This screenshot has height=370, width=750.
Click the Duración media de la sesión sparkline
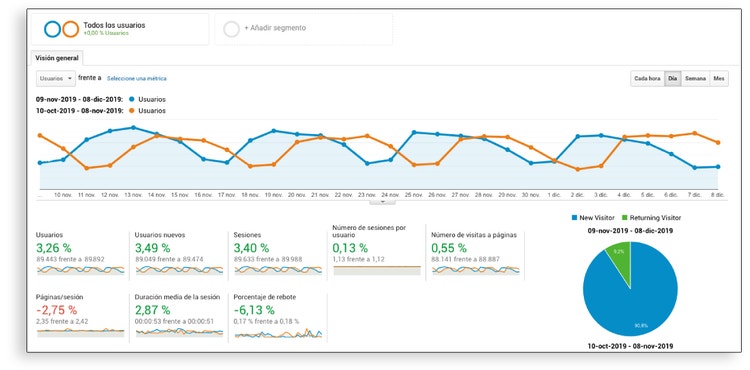pyautogui.click(x=179, y=332)
